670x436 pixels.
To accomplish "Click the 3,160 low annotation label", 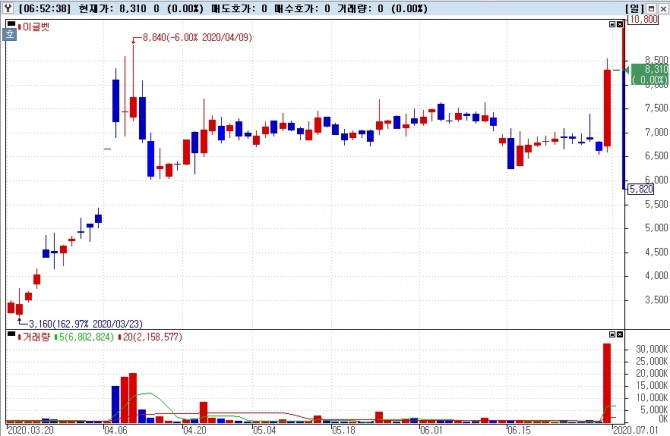I will click(x=85, y=324).
